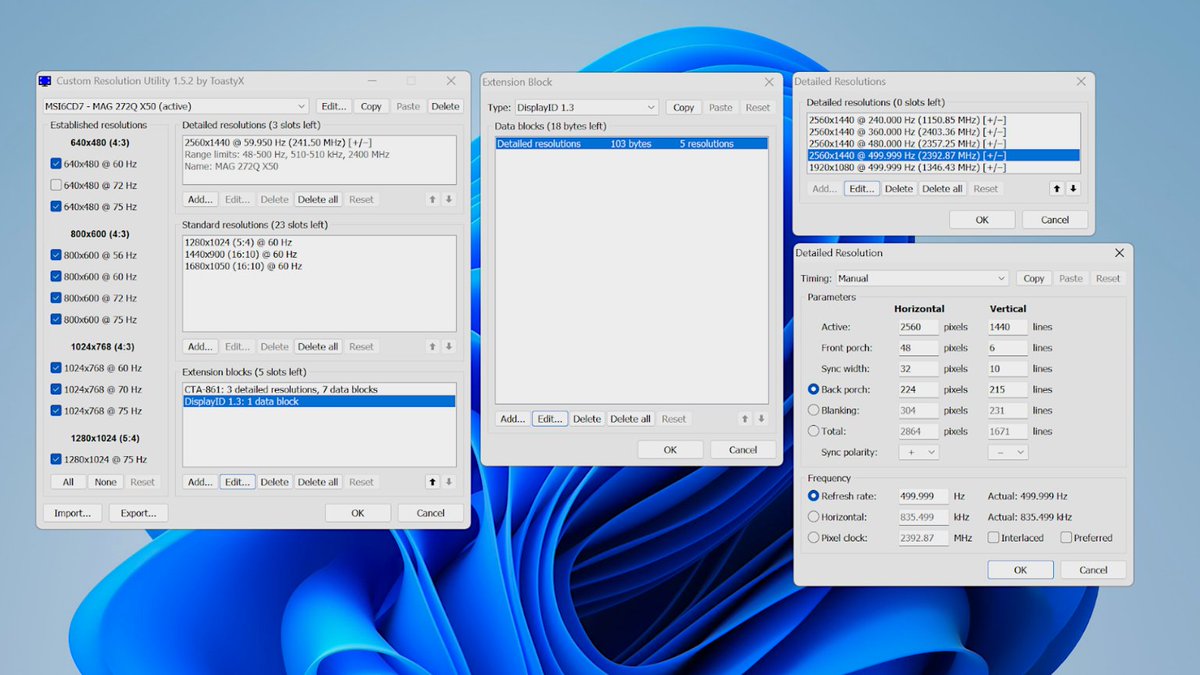
Task: Open vertical sync polarity dropdown
Action: (1007, 452)
